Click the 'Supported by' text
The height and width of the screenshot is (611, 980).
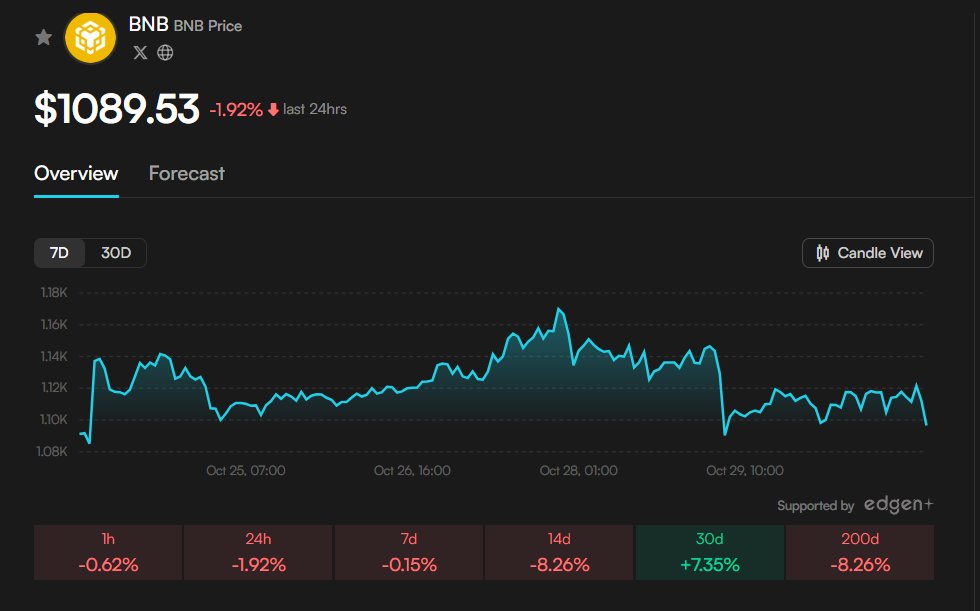pyautogui.click(x=816, y=505)
